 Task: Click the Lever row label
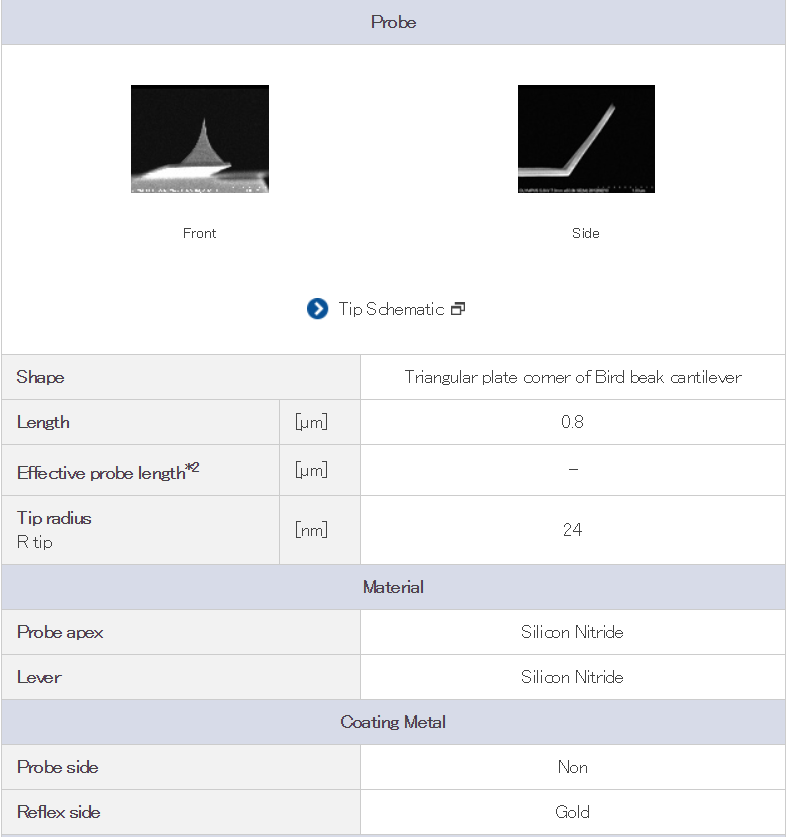40,677
